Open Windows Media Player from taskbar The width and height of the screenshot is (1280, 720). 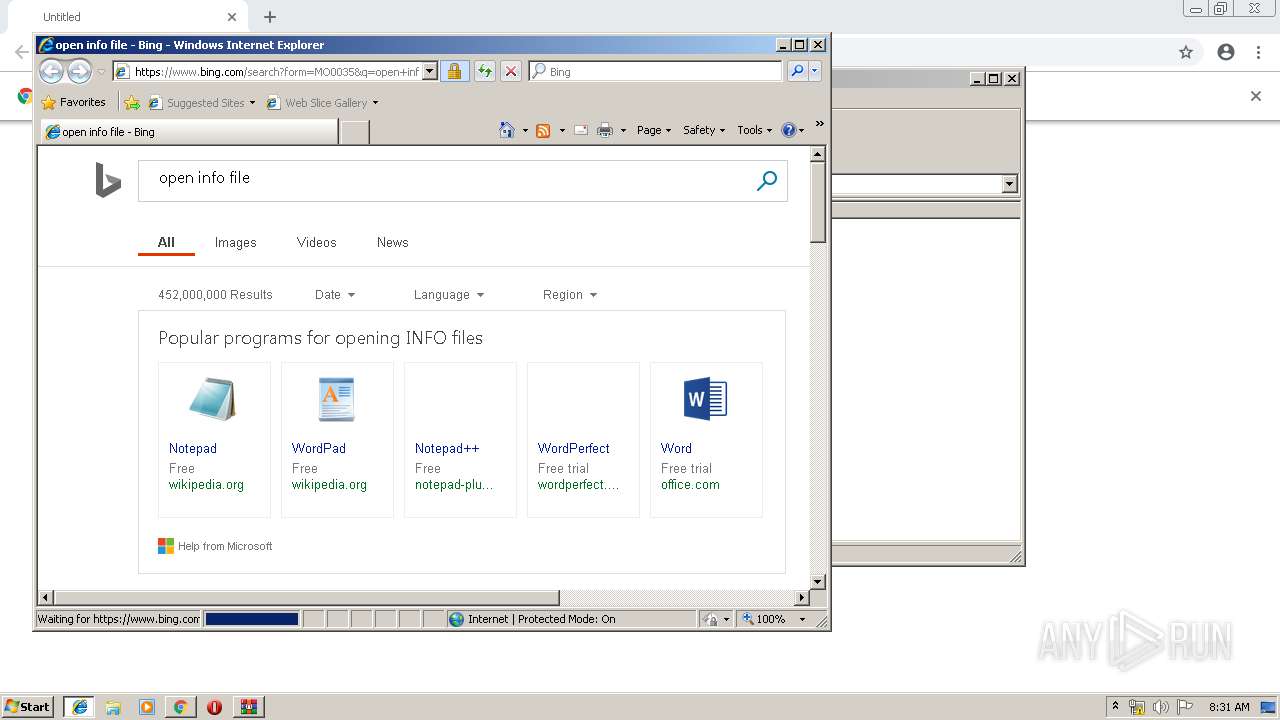(147, 707)
